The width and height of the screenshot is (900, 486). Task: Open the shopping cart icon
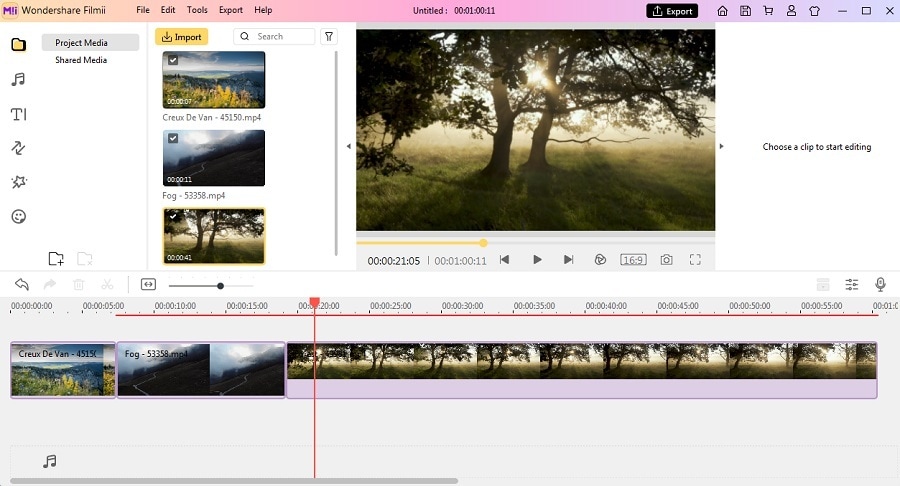768,11
